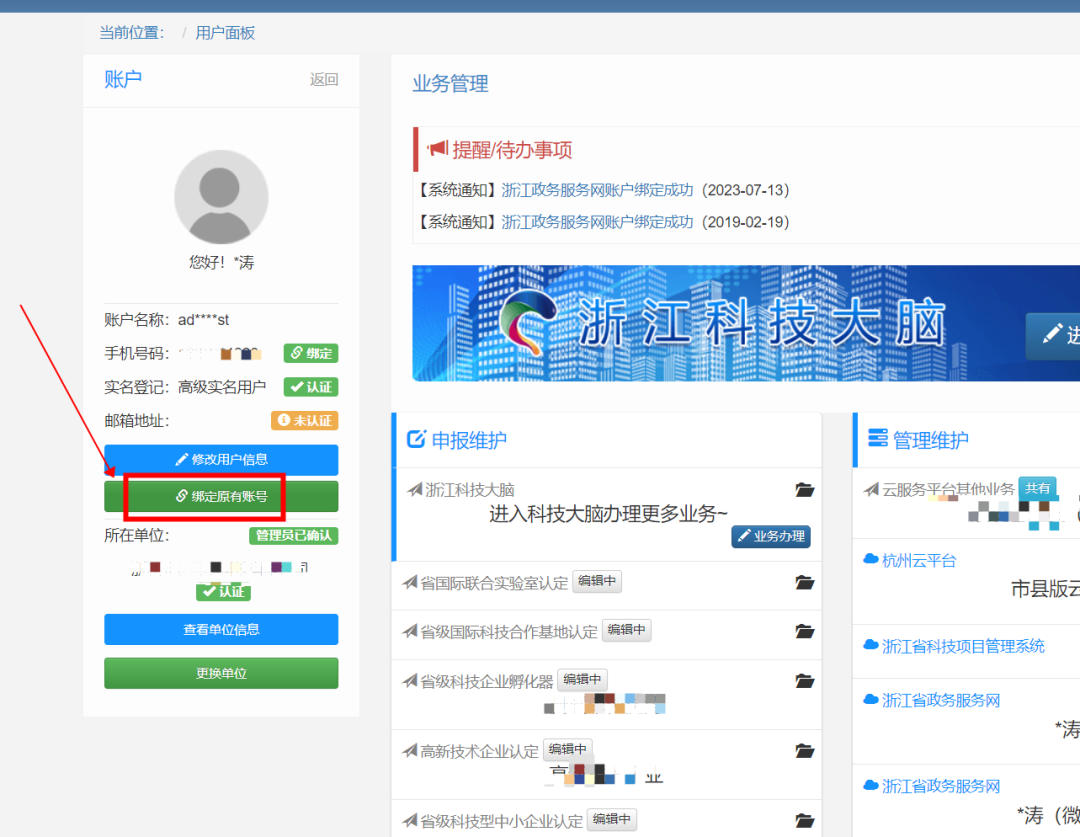The height and width of the screenshot is (837, 1080).
Task: Open the 2023-07-13 account binding notification link
Action: [x=597, y=190]
